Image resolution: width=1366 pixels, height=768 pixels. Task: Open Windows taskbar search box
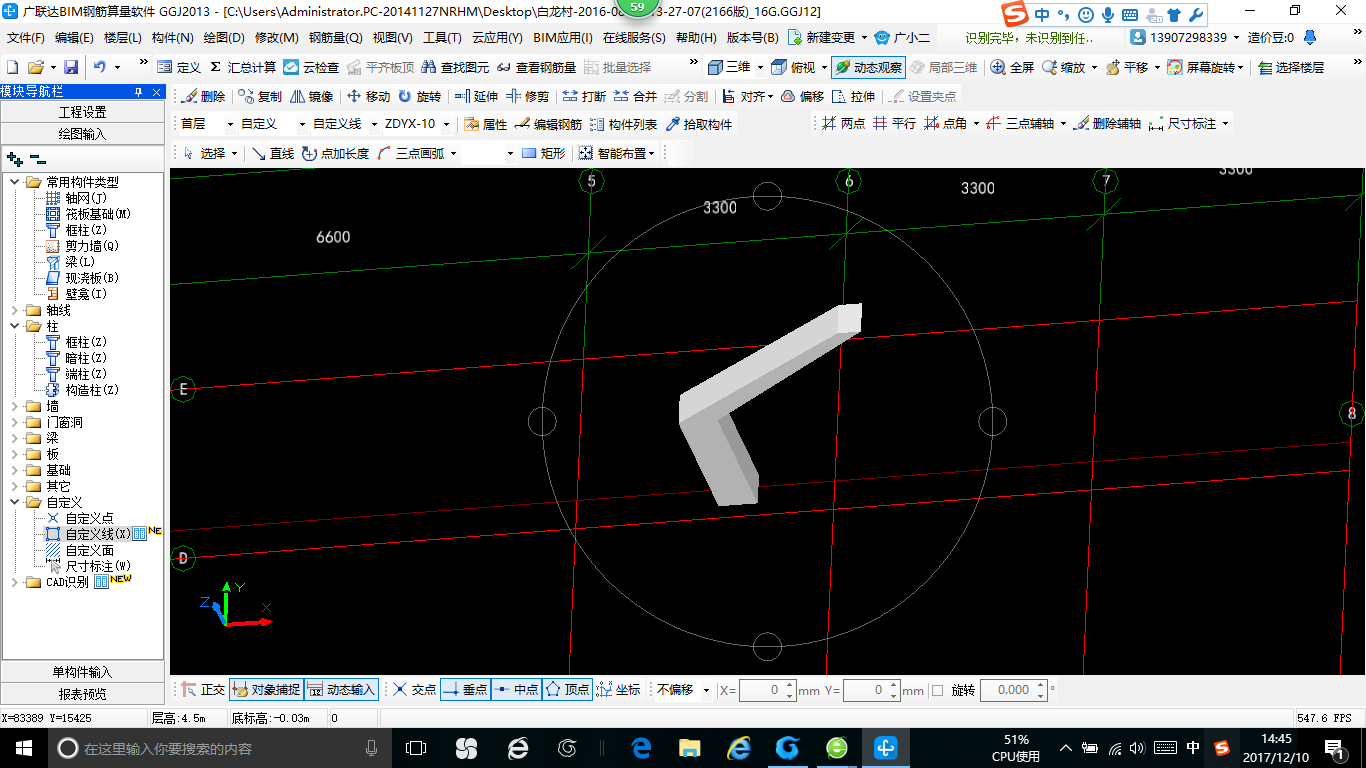click(x=218, y=748)
